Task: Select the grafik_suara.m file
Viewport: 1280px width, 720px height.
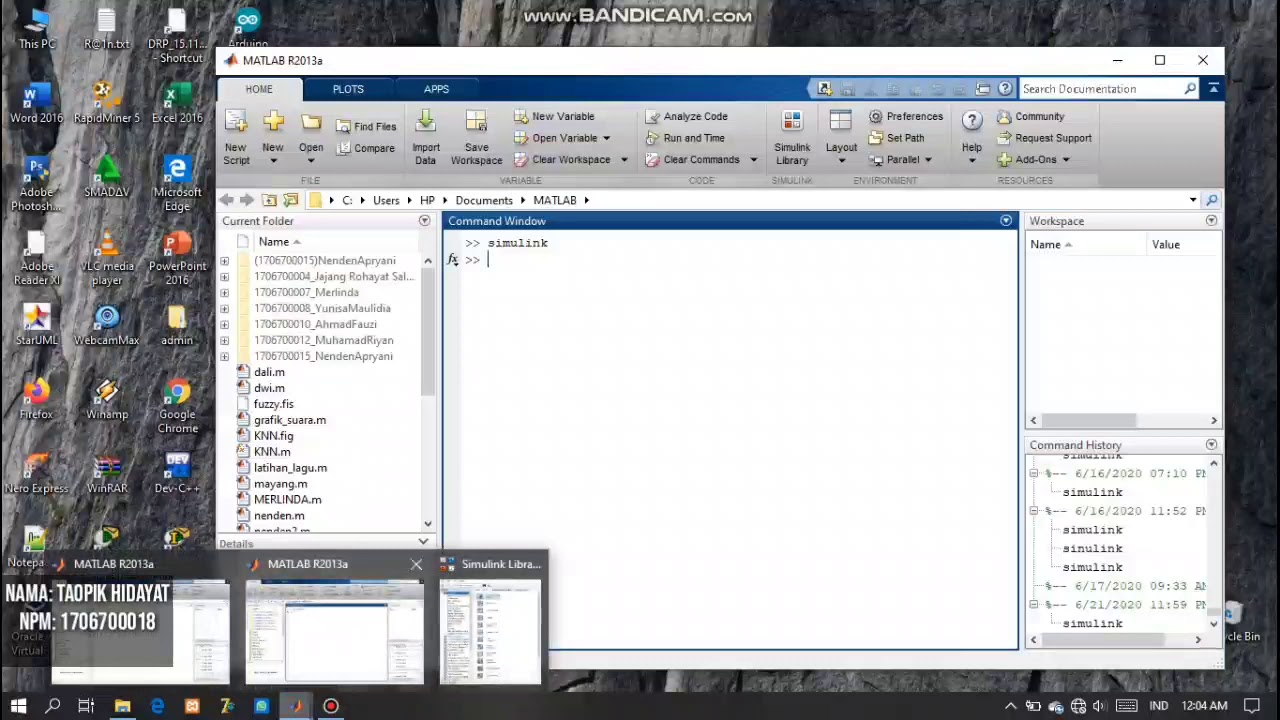Action: (290, 420)
